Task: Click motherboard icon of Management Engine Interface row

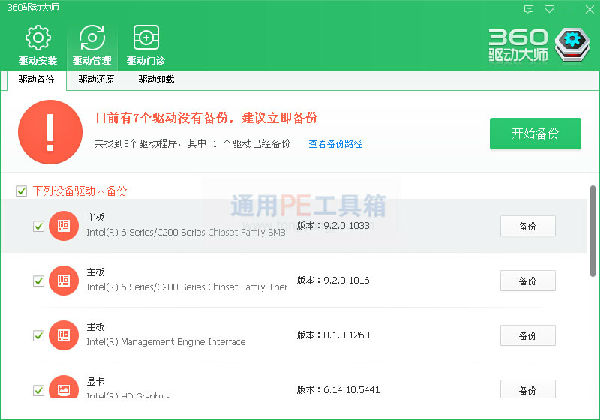Action: (64, 335)
